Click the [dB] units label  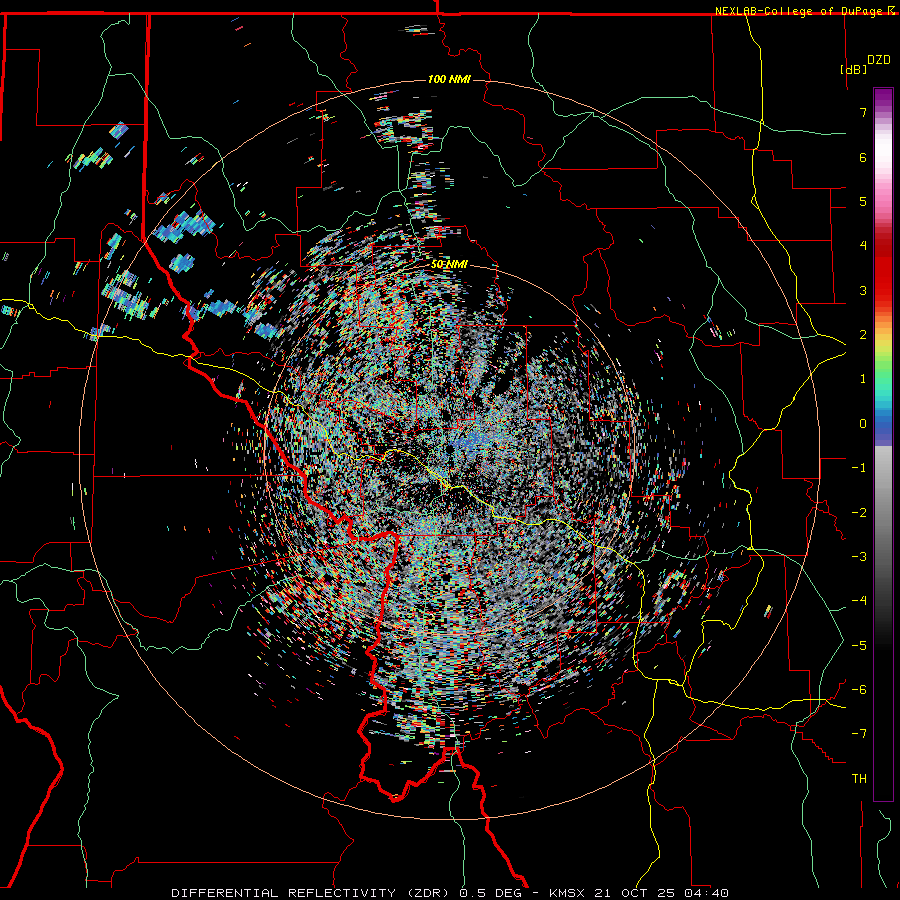[854, 69]
